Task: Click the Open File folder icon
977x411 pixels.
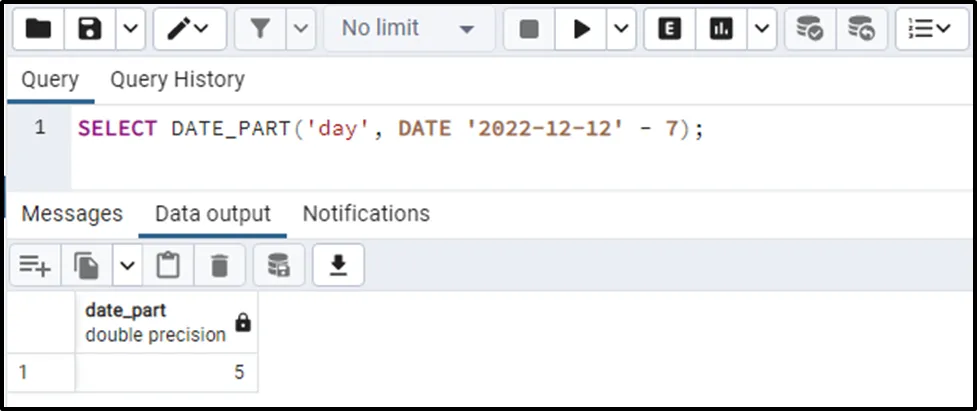Action: 37,30
